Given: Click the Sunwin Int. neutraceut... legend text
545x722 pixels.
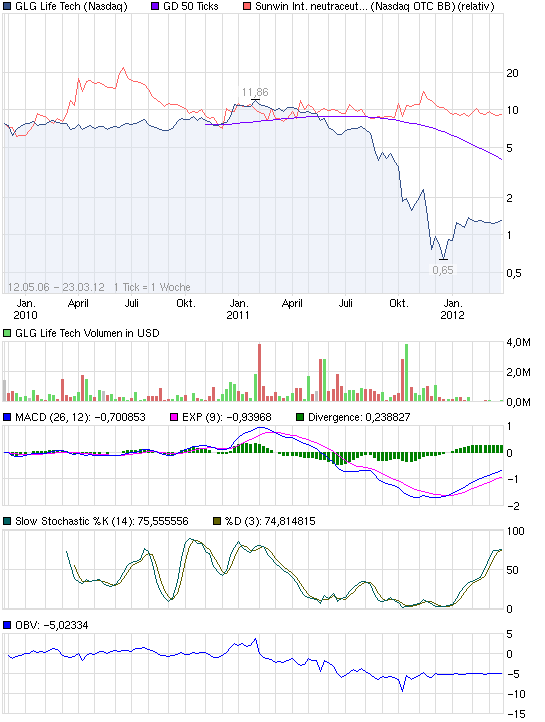Looking at the screenshot, I should [x=312, y=6].
